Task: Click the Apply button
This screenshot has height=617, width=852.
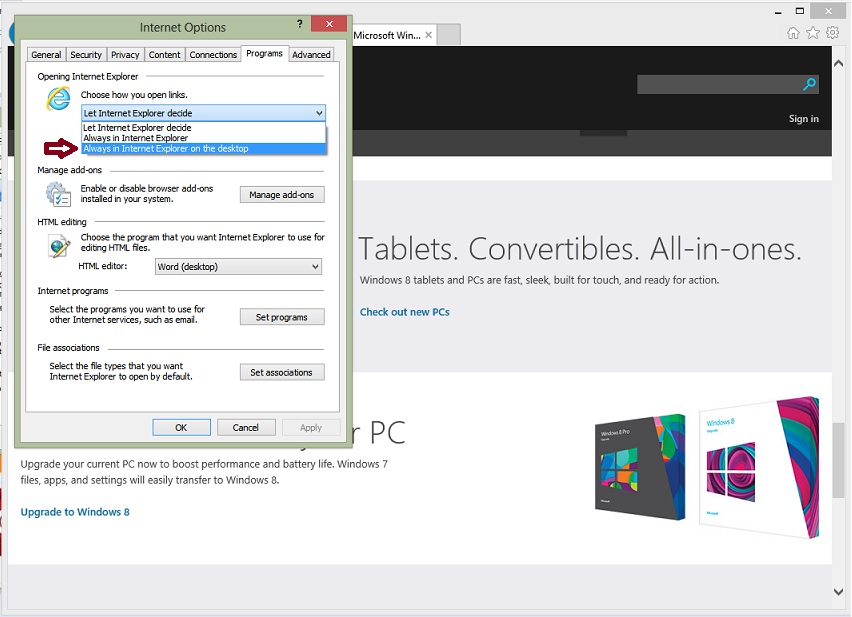Action: pyautogui.click(x=311, y=427)
